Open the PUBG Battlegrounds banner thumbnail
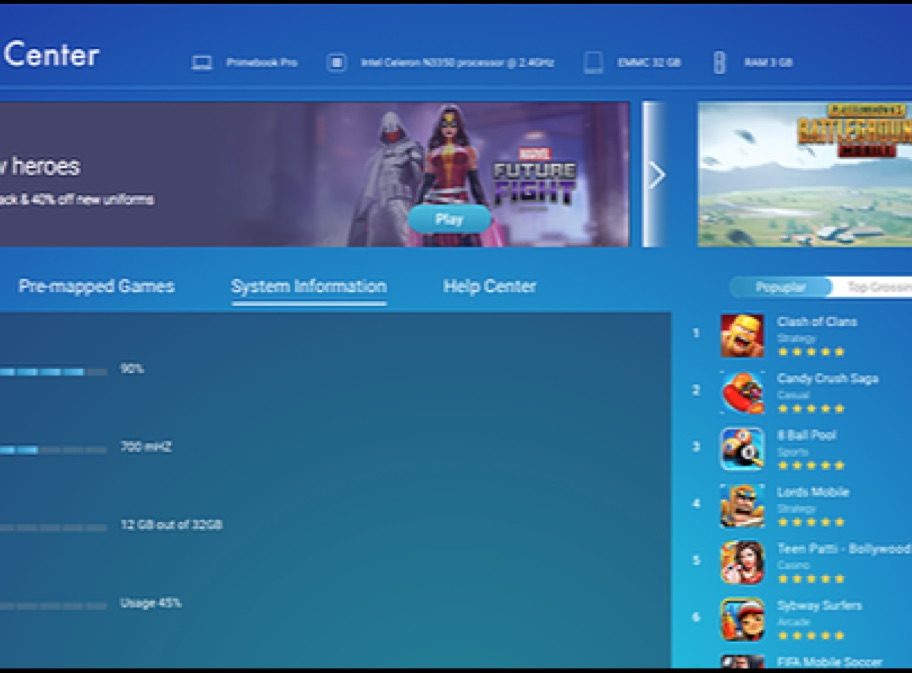The width and height of the screenshot is (912, 673). click(x=805, y=174)
